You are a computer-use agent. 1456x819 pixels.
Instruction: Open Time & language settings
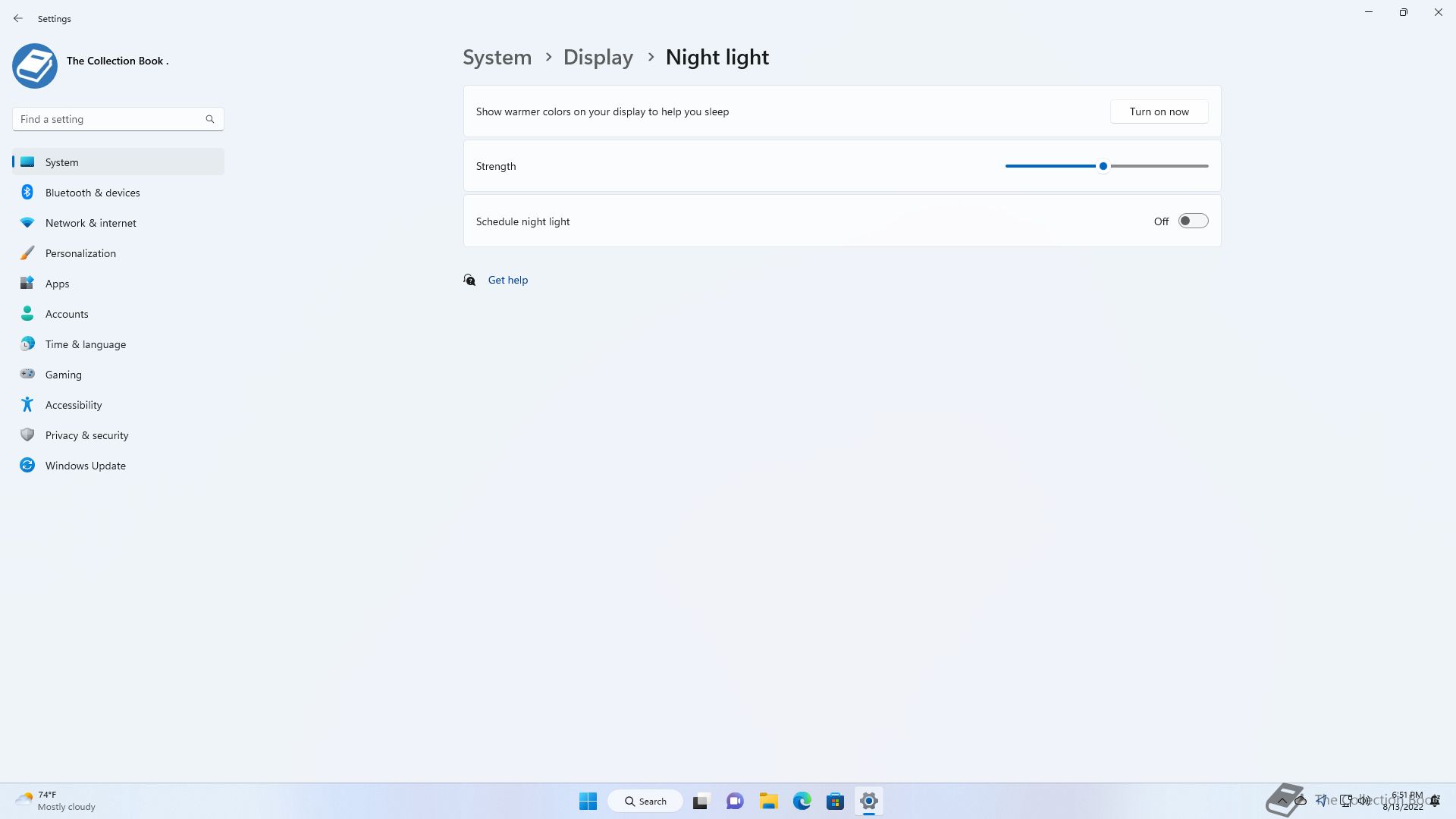click(x=85, y=344)
